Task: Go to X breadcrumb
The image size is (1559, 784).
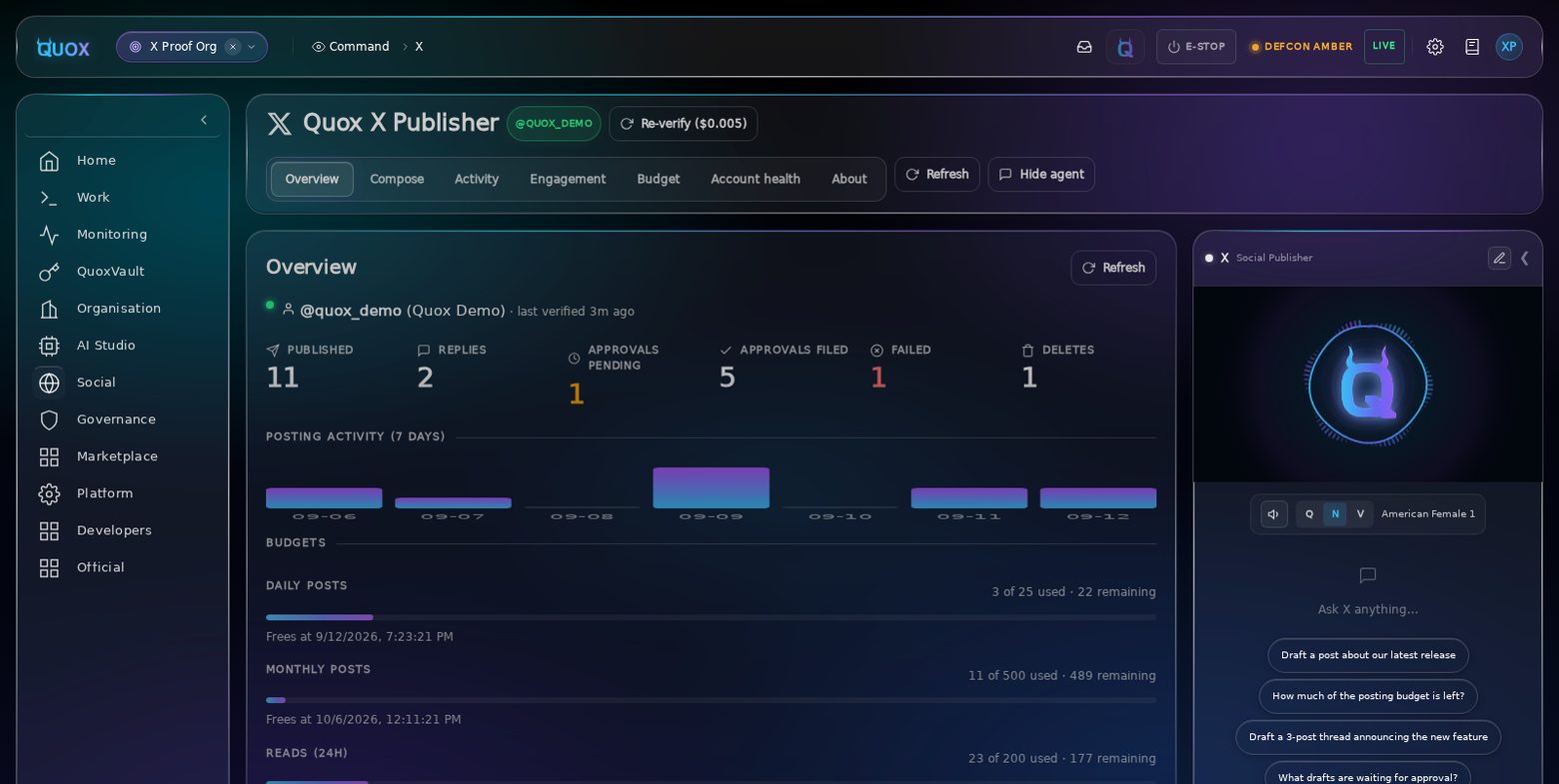Action: (x=419, y=47)
